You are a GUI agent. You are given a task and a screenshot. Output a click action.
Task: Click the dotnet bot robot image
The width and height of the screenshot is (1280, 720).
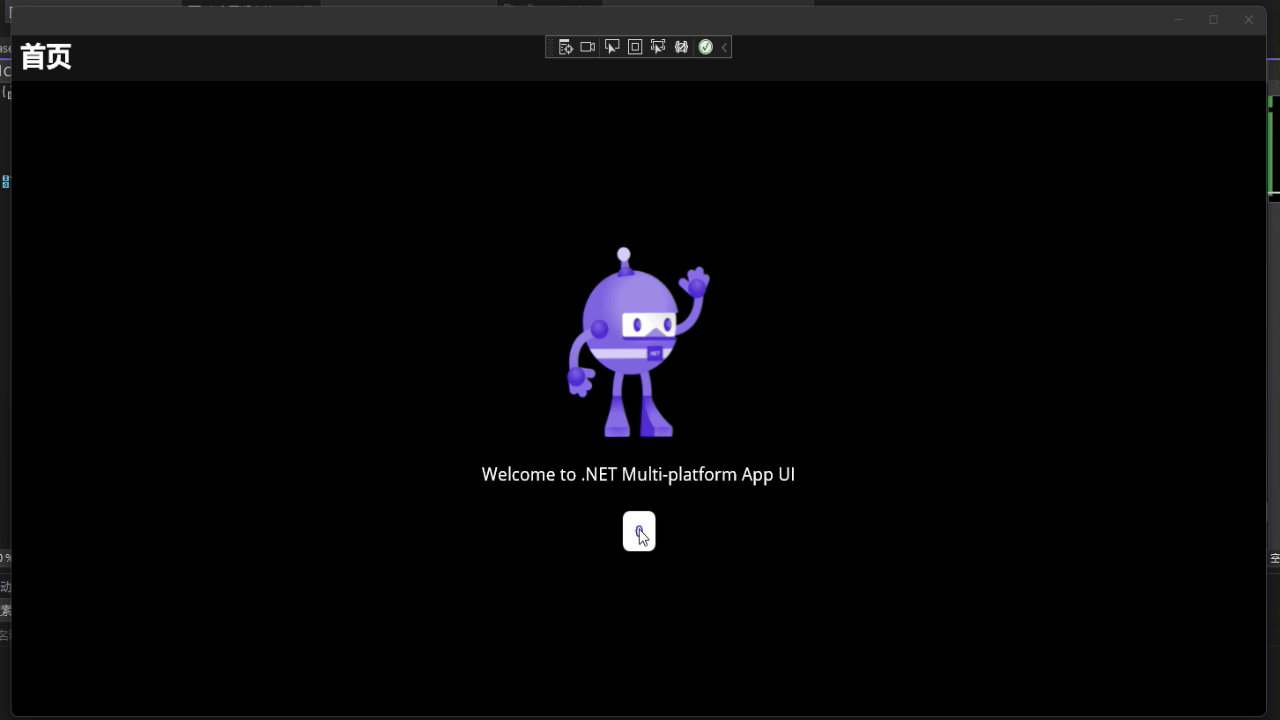pyautogui.click(x=638, y=342)
